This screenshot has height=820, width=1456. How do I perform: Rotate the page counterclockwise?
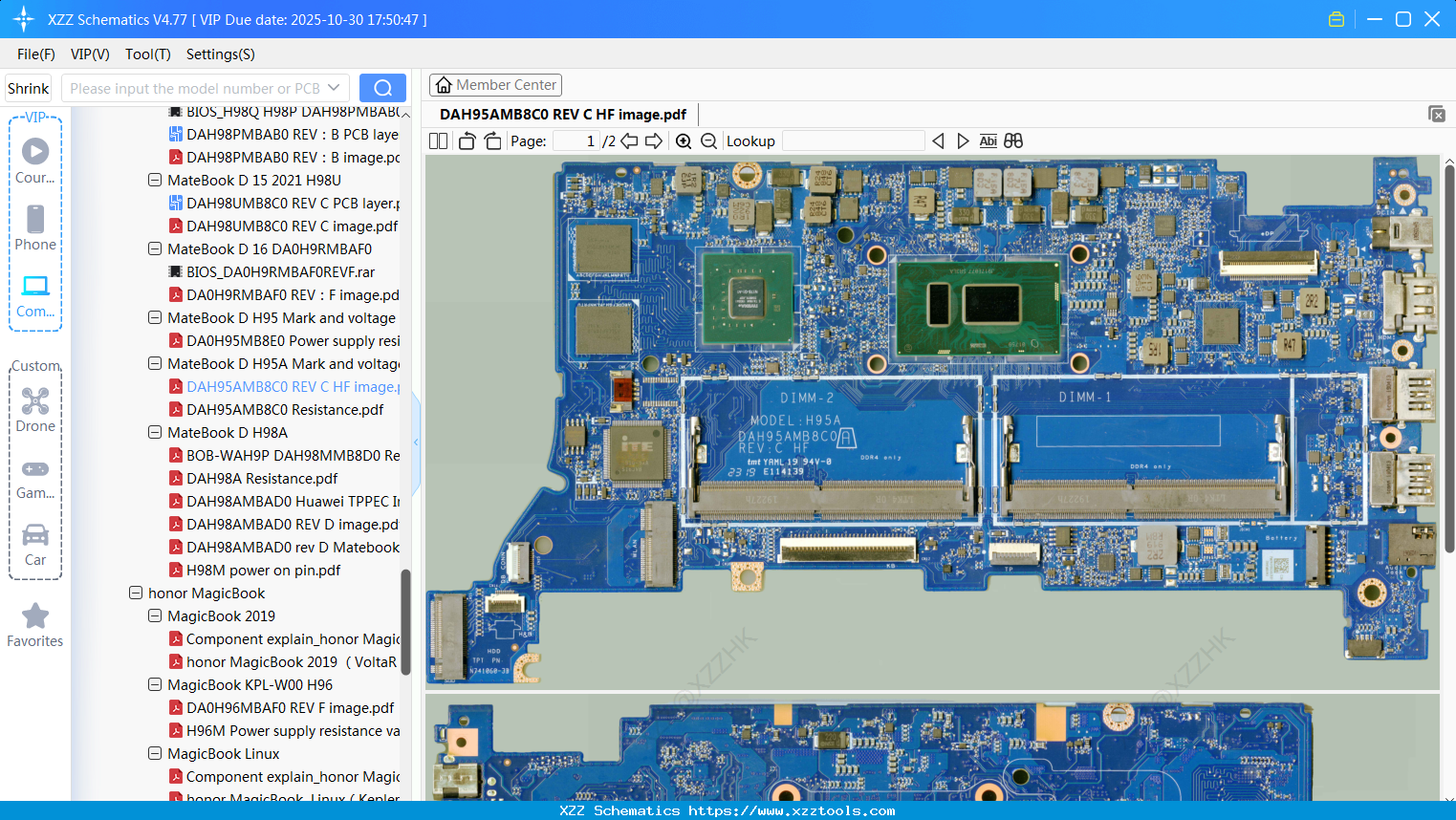click(467, 140)
